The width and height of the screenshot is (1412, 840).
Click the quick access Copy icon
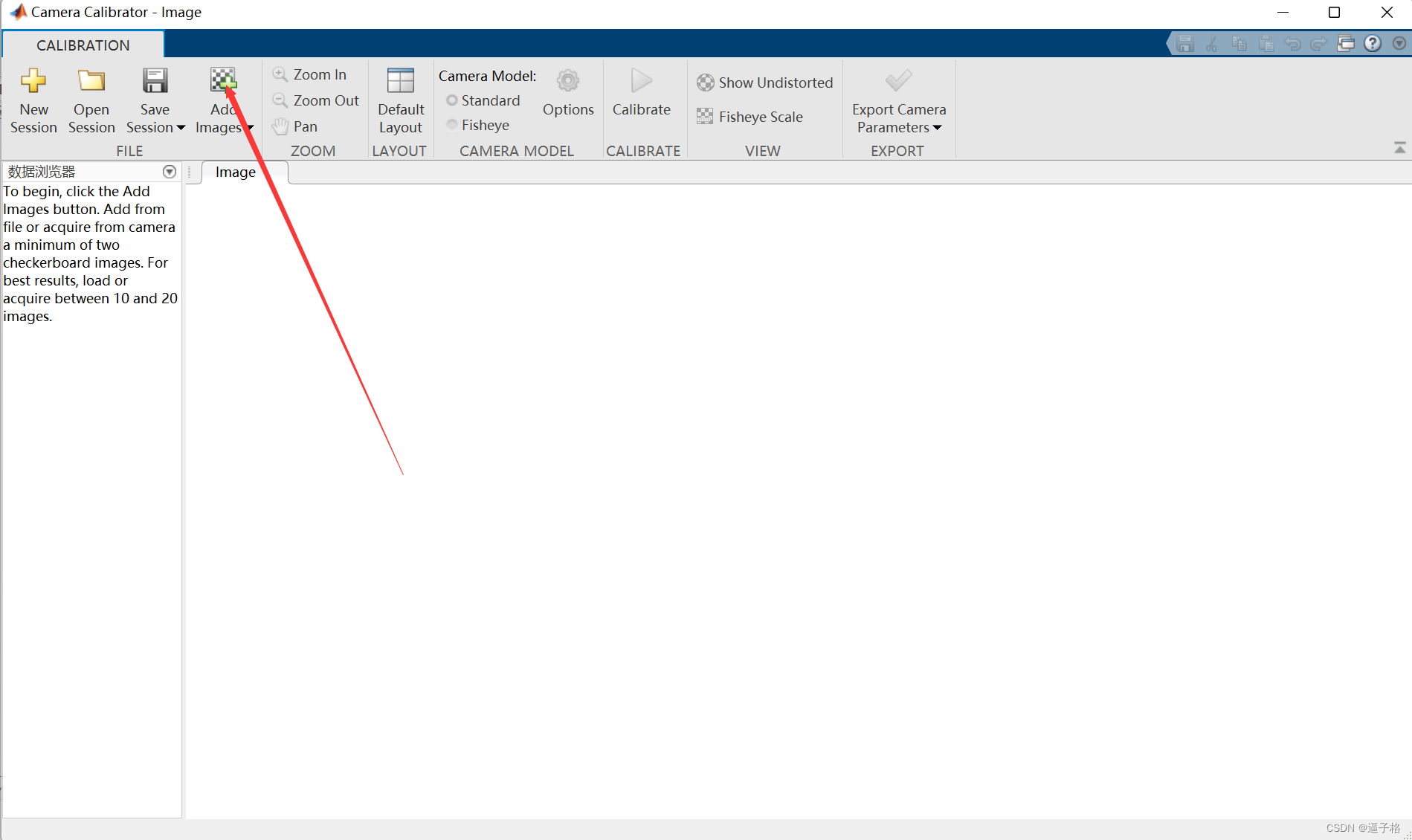[x=1239, y=44]
